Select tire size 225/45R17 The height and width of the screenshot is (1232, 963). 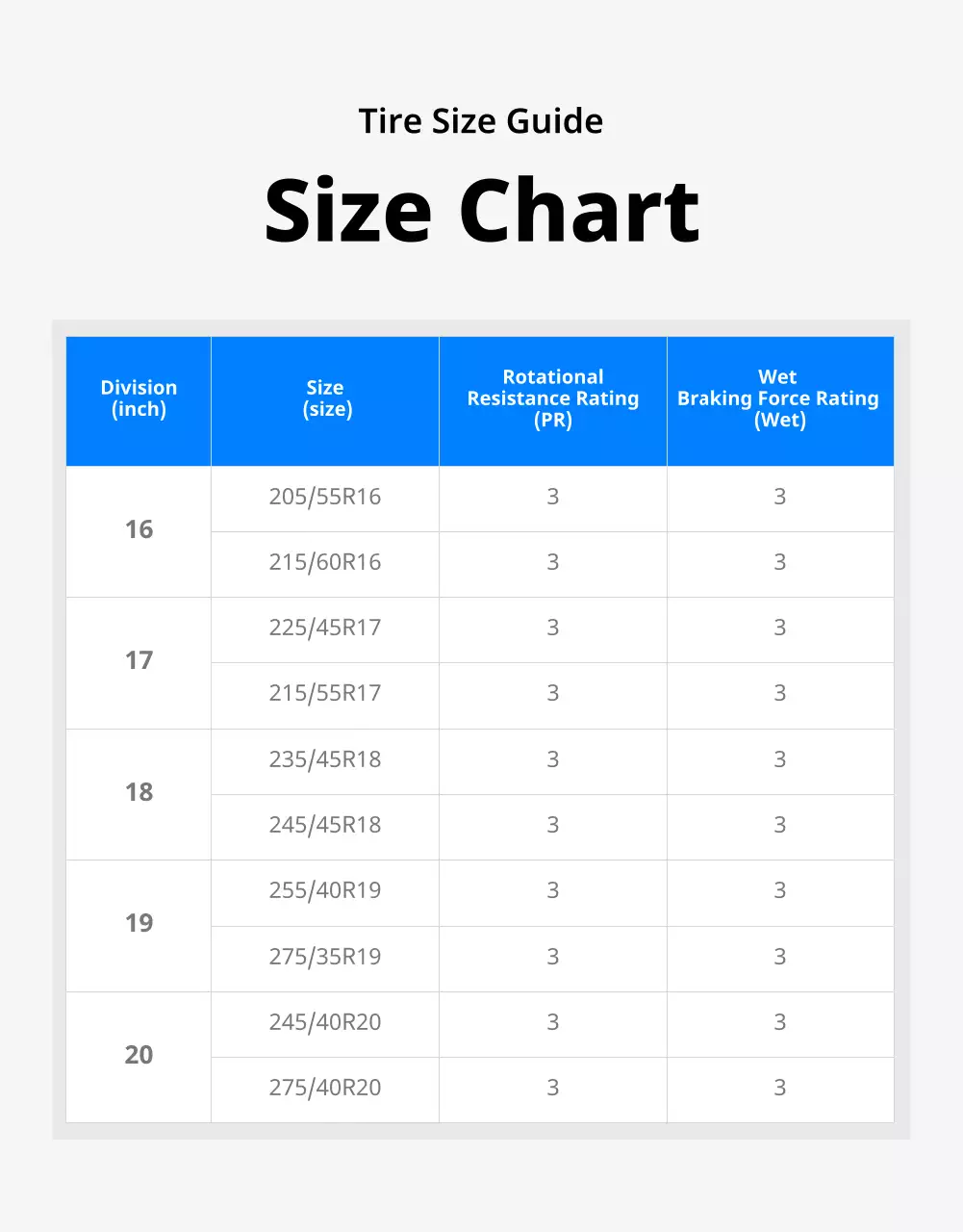tap(325, 628)
